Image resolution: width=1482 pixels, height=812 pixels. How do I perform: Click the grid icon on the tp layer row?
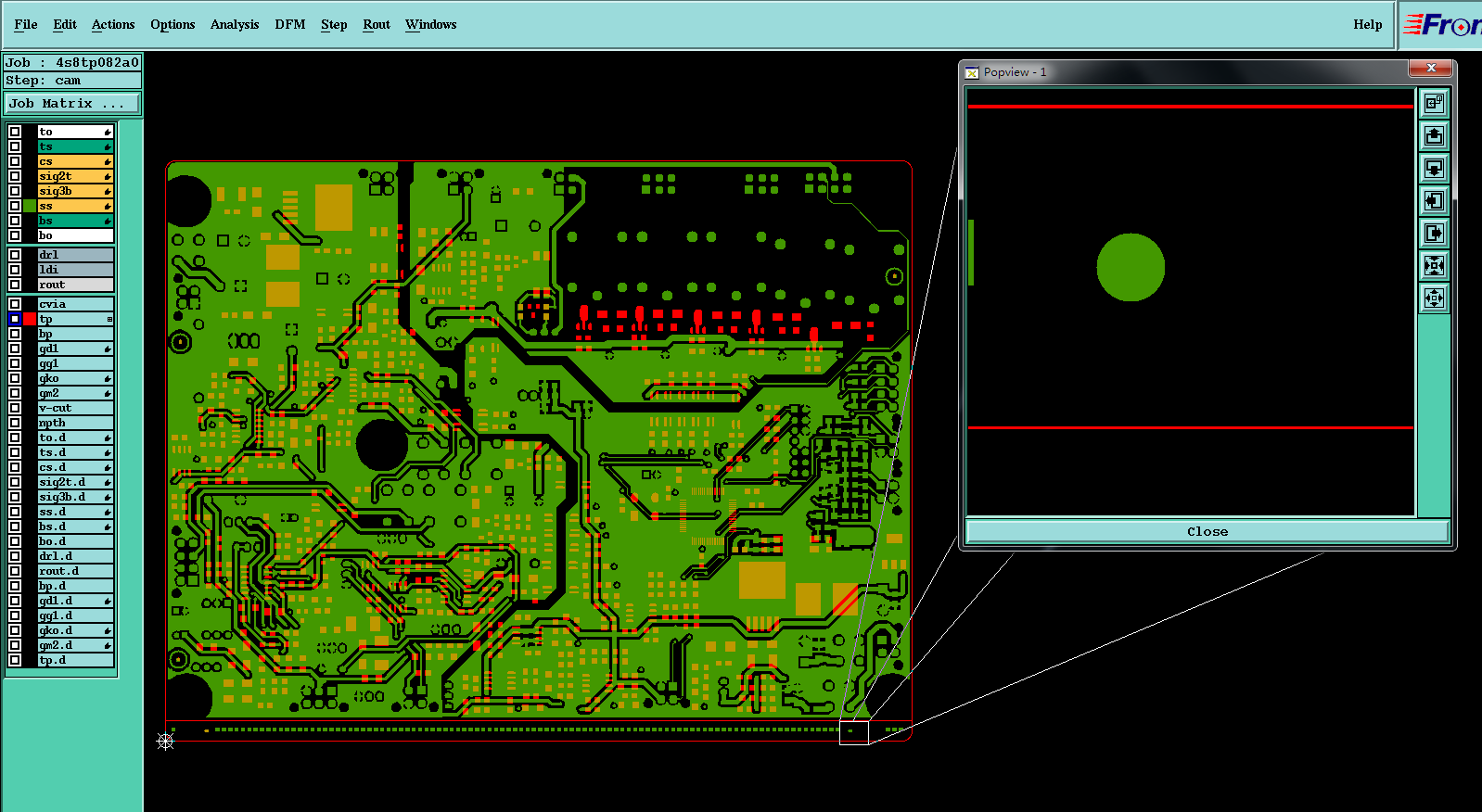(x=109, y=319)
